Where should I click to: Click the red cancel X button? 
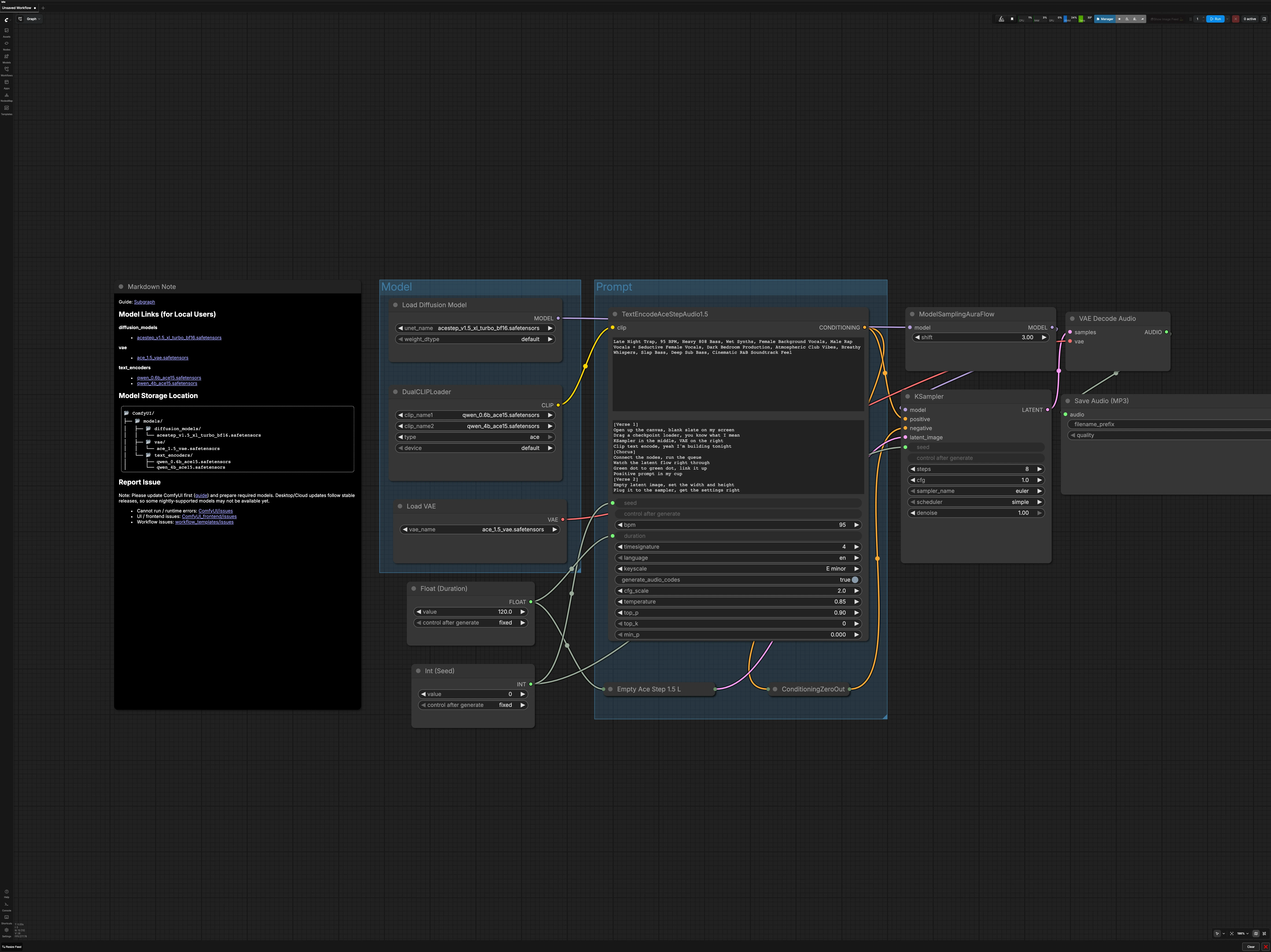pos(1235,19)
